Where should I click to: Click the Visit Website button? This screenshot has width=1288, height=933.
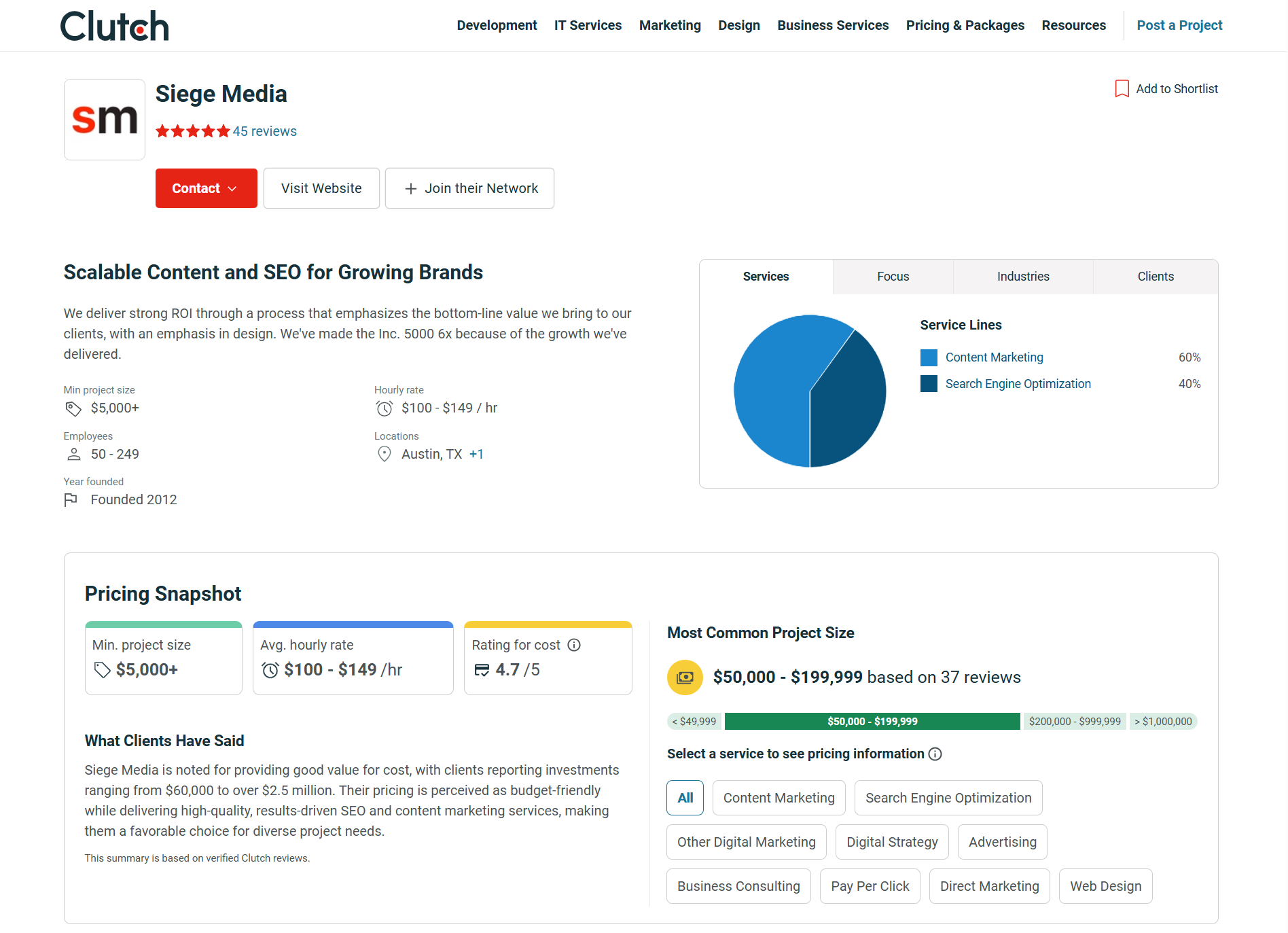coord(321,188)
